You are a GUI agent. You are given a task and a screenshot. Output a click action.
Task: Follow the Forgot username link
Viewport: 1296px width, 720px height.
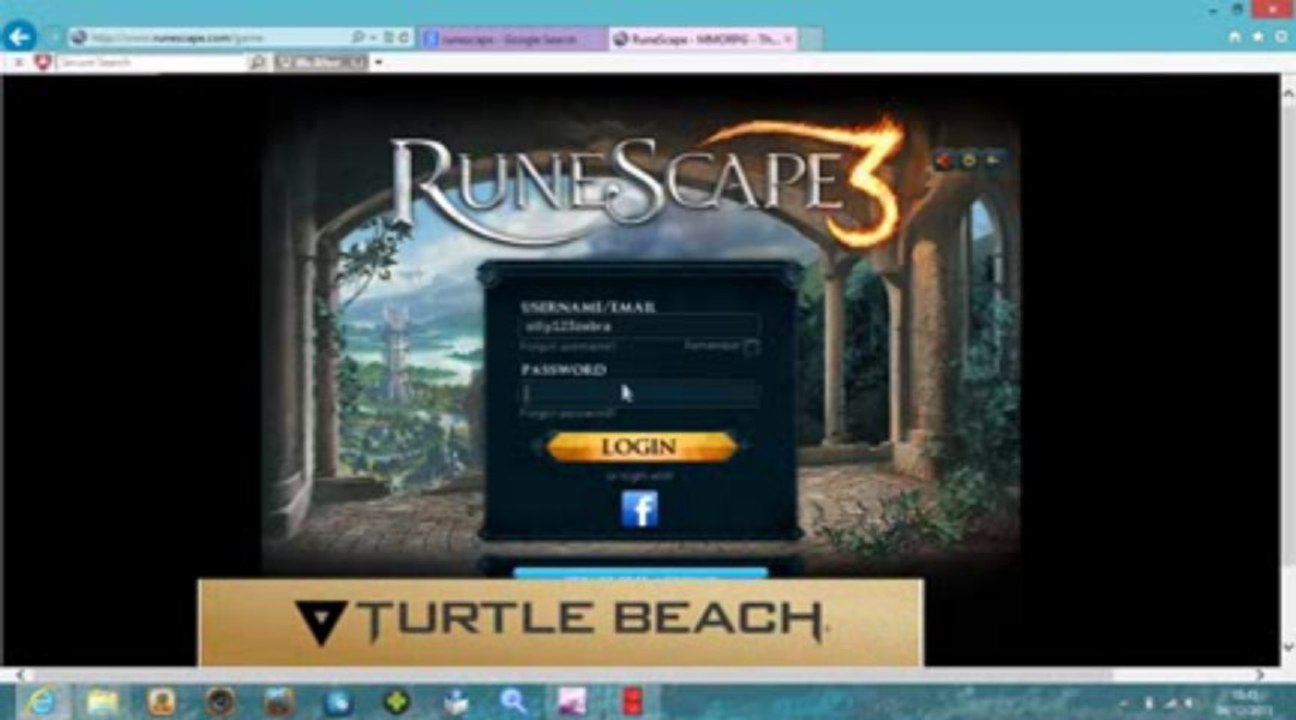(568, 347)
